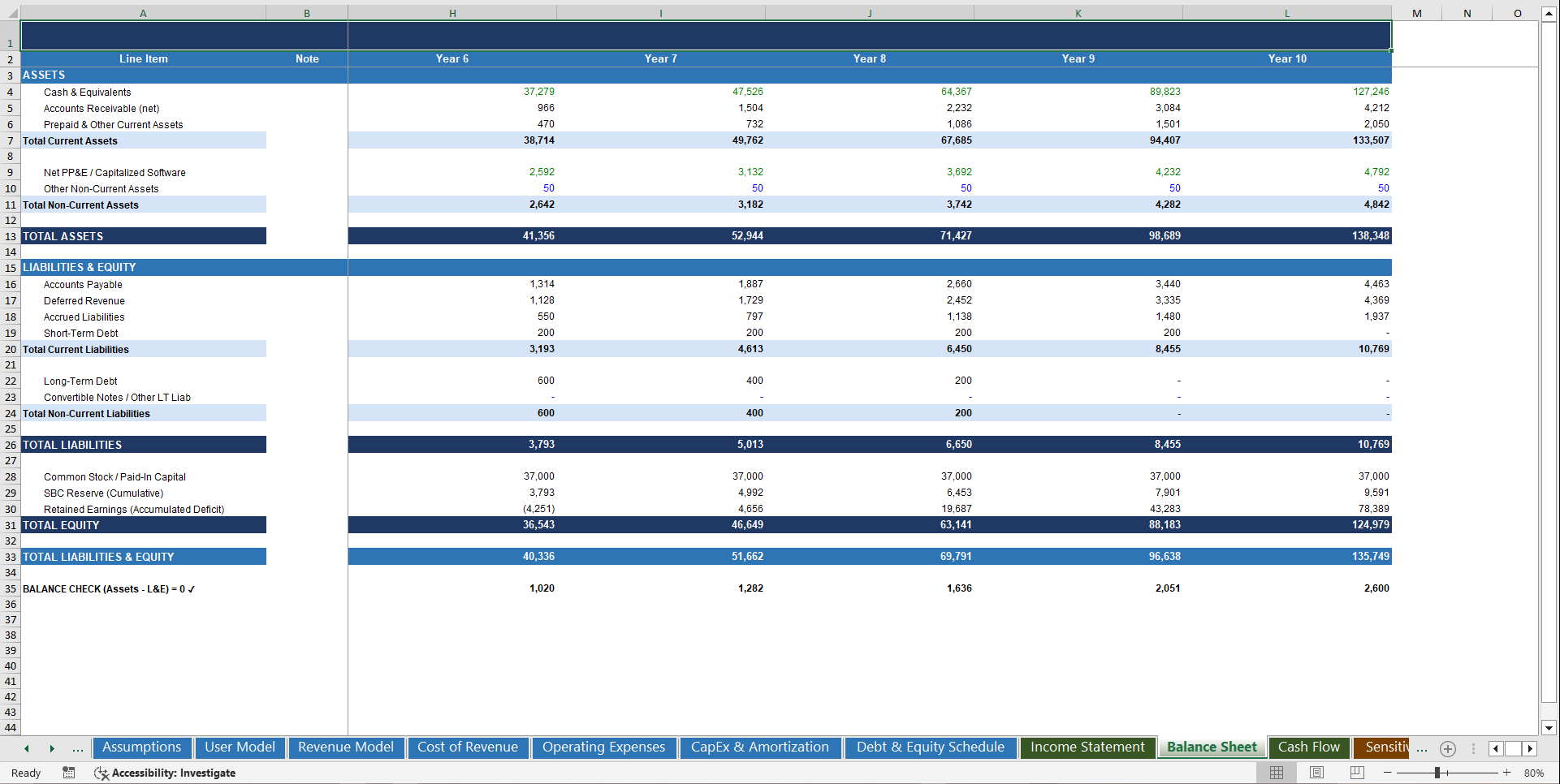
Task: View the Cash Flow sheet
Action: (1308, 747)
